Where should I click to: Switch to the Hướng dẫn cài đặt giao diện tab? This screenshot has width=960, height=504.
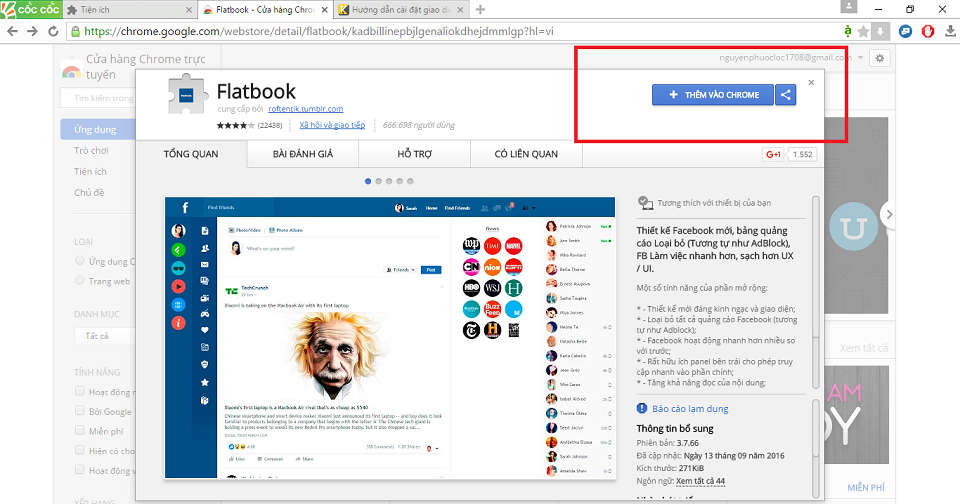coord(399,10)
